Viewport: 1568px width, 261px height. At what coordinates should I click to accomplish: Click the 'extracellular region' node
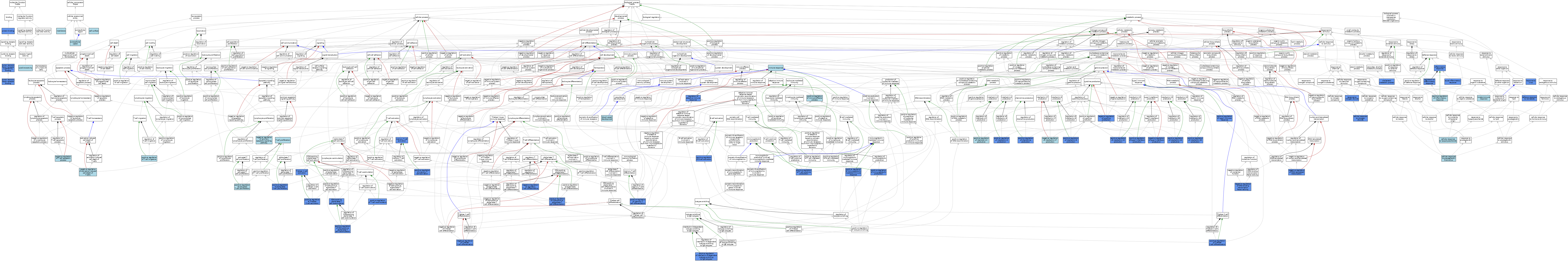[80, 31]
